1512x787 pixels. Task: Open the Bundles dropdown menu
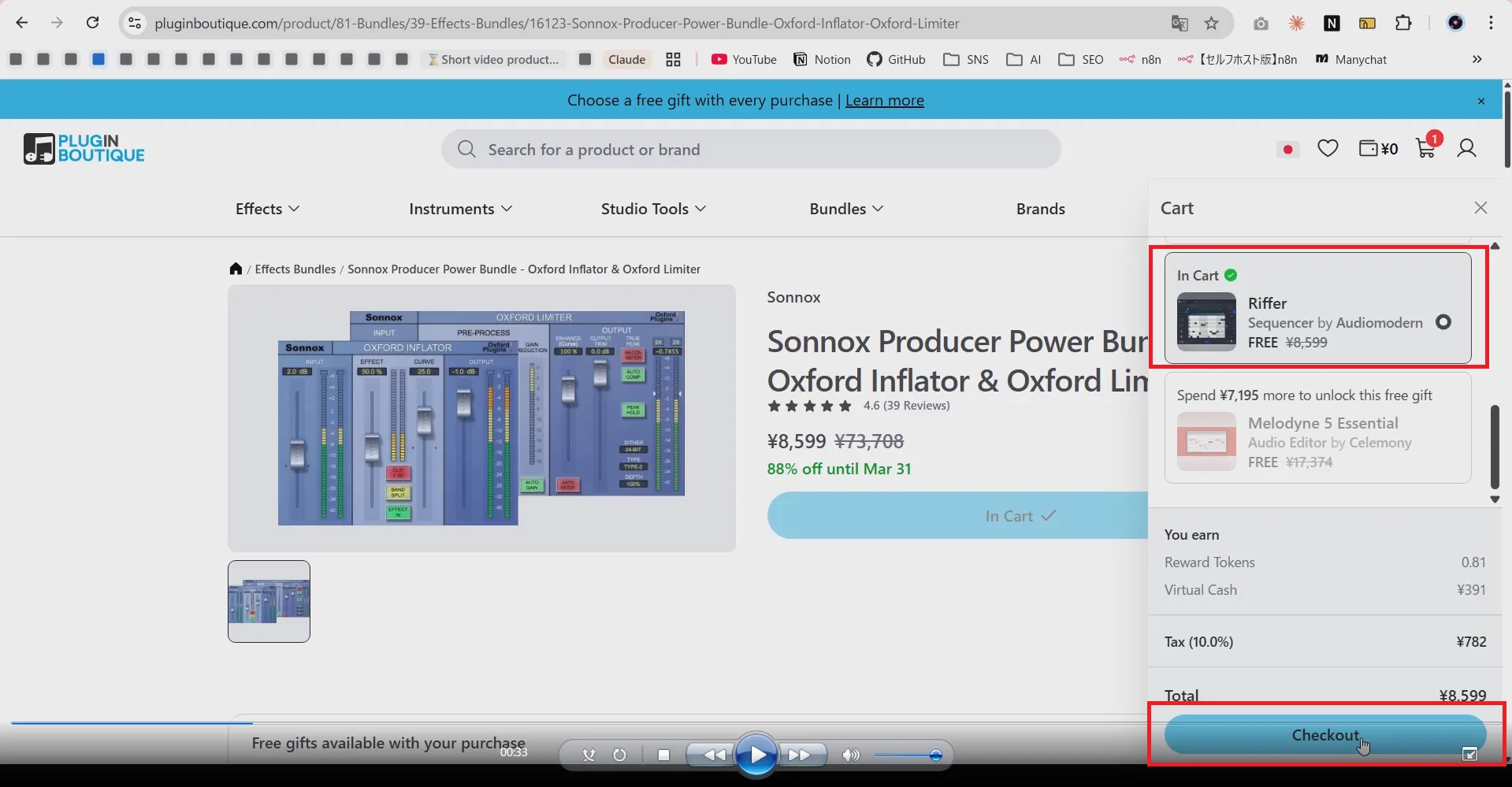pyautogui.click(x=845, y=209)
